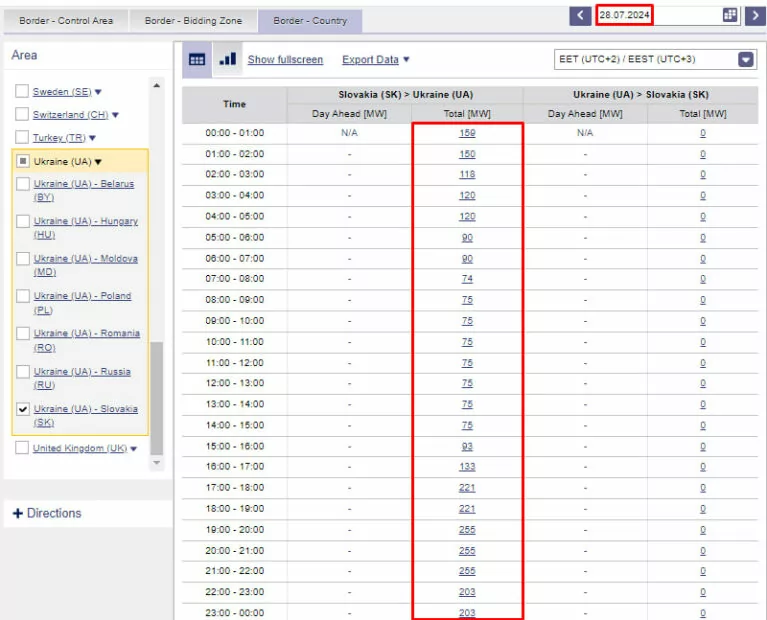Open Ukraine (UA) - Slovakia (SK) link
This screenshot has width=767, height=620.
[86, 415]
